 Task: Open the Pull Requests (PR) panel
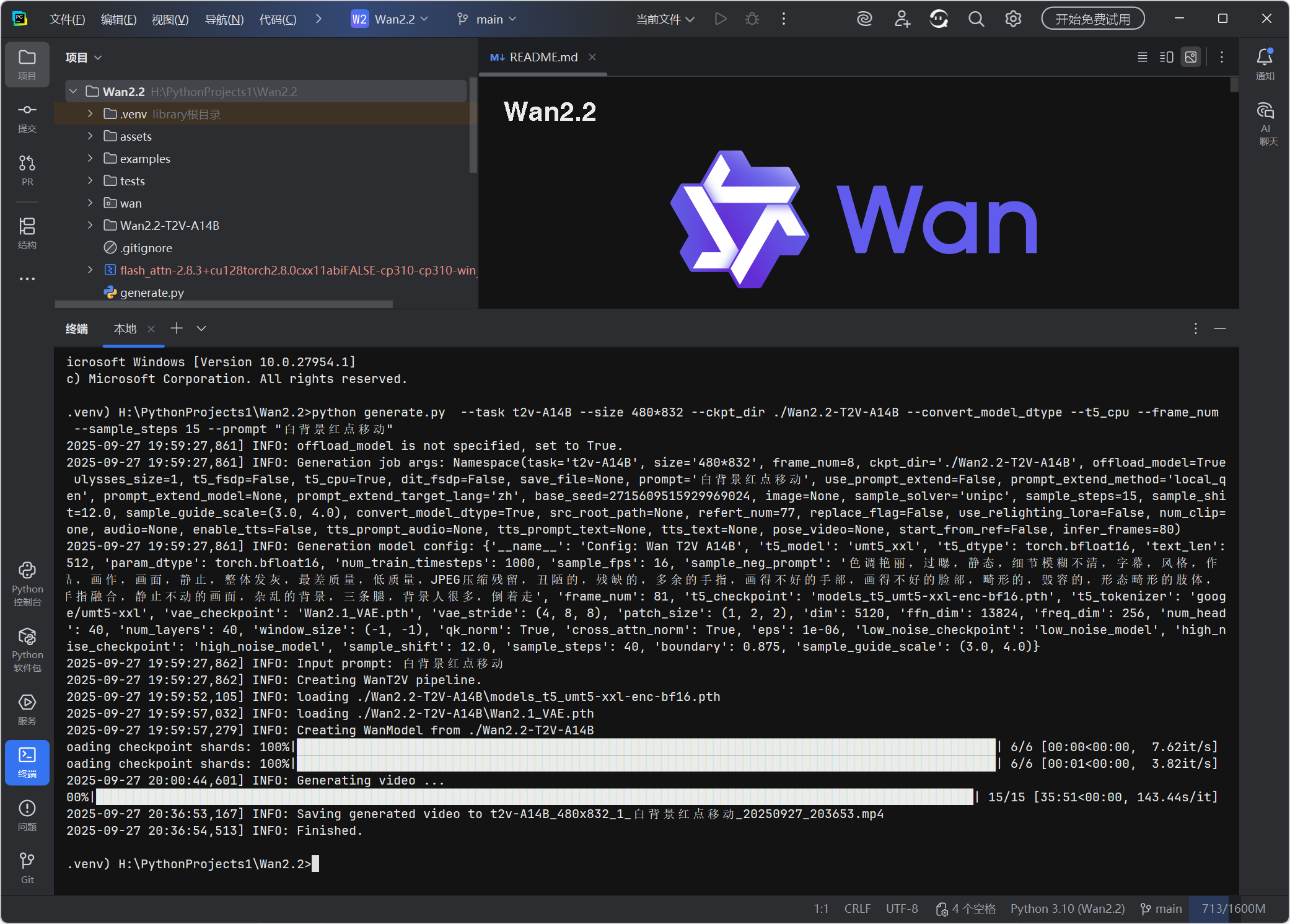click(x=27, y=170)
